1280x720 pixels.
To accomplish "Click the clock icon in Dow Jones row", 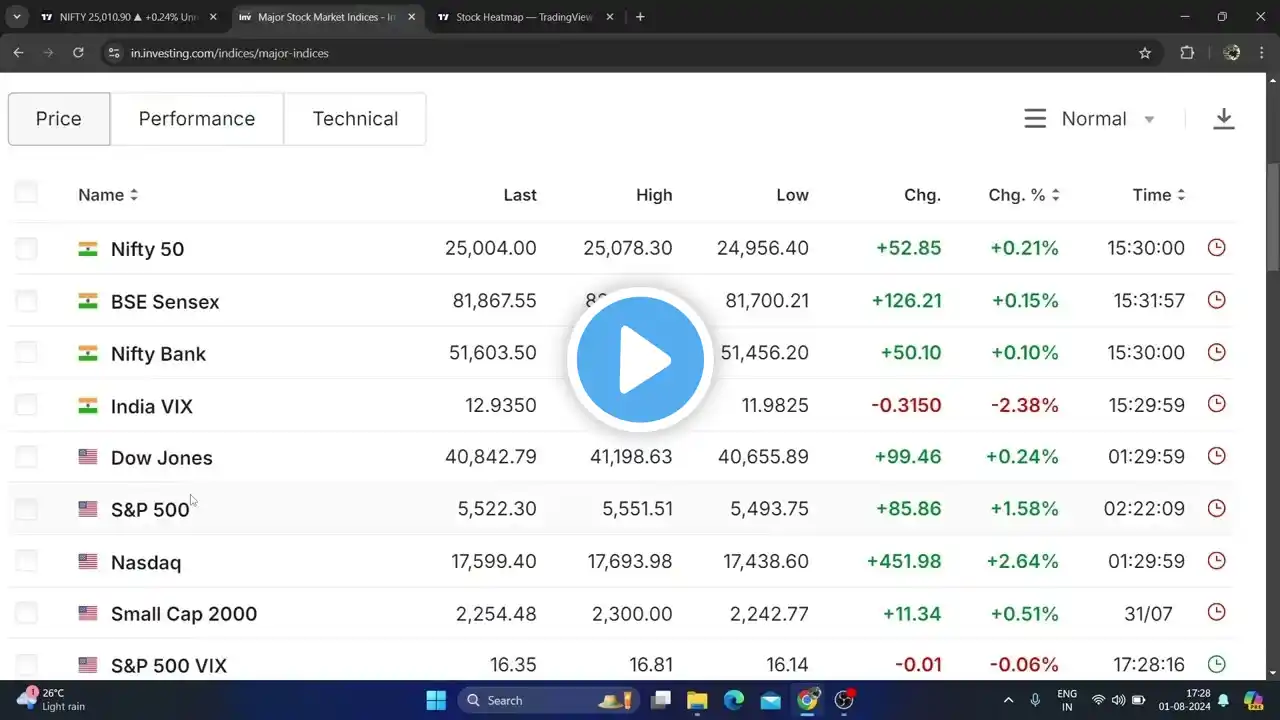I will coord(1216,456).
